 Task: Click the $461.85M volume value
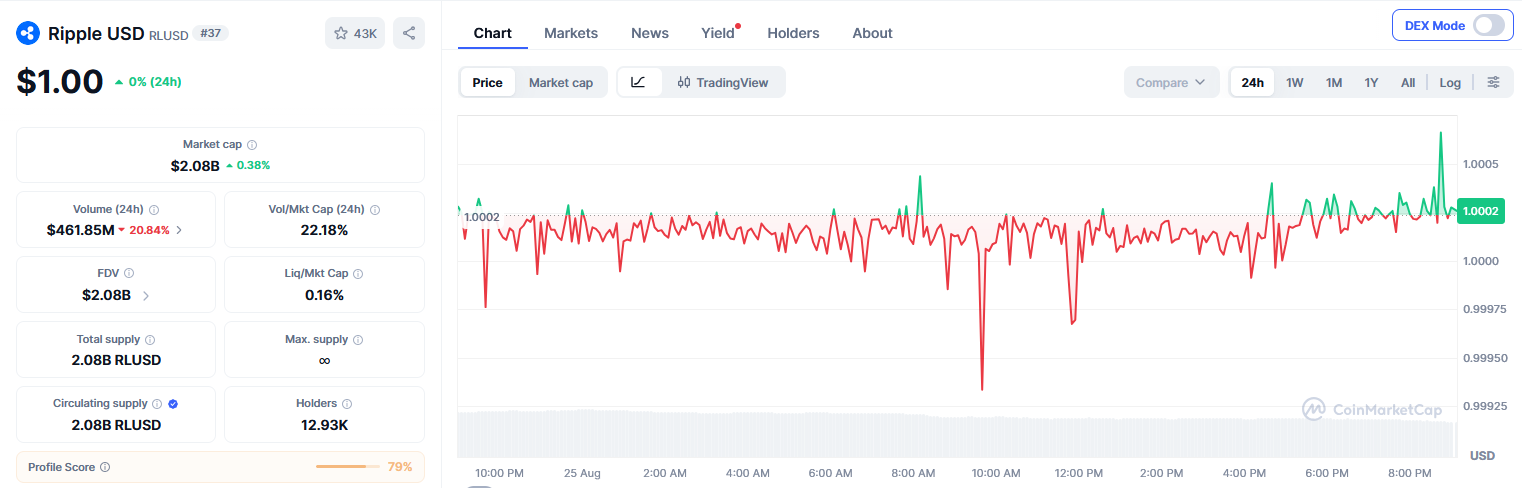pos(80,230)
